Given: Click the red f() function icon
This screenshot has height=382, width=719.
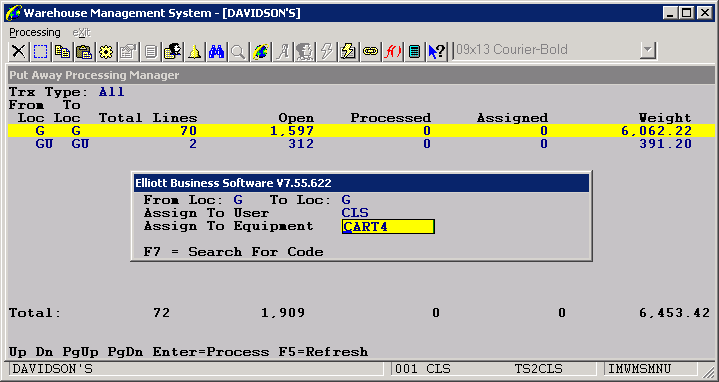Looking at the screenshot, I should point(392,51).
